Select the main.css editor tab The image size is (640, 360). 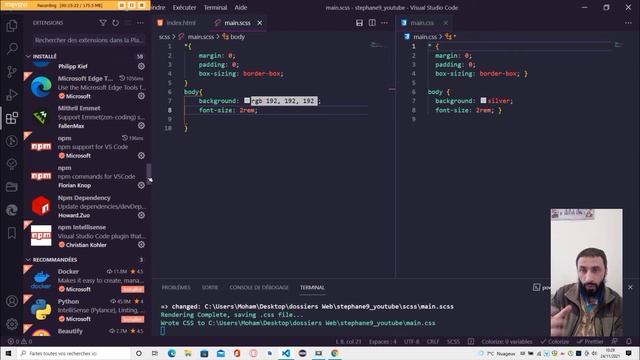pos(422,23)
